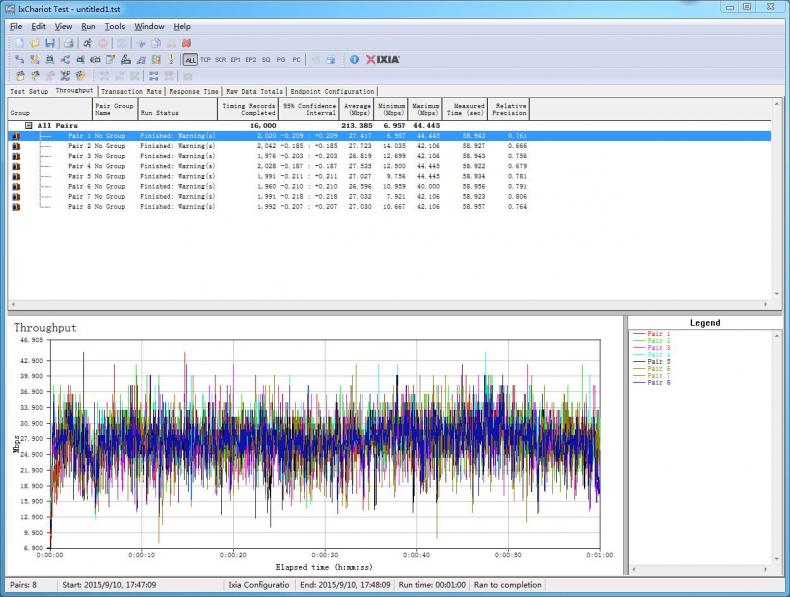790x597 pixels.
Task: Select the Pair 2 No Group row
Action: pyautogui.click(x=389, y=146)
